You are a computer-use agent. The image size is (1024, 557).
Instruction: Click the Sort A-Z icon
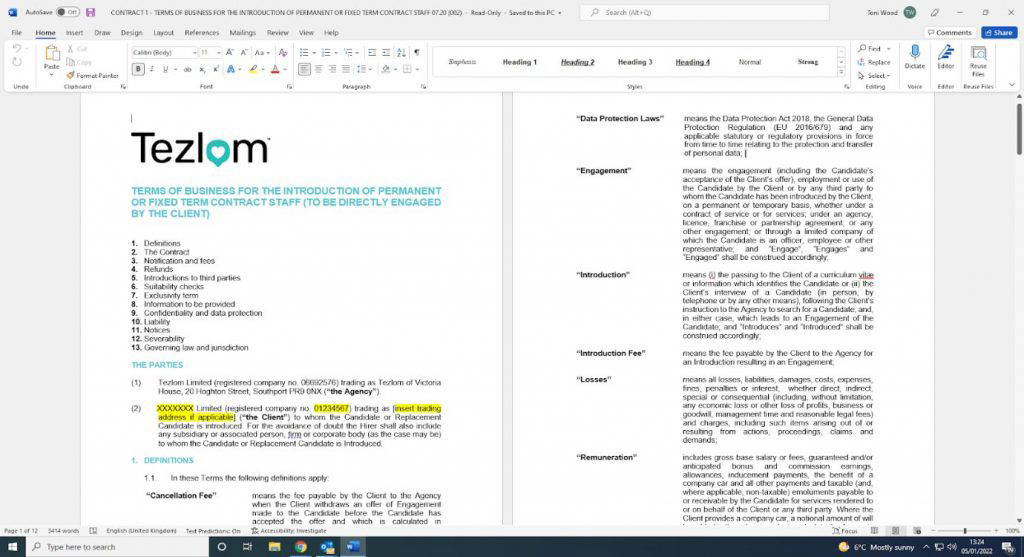tap(400, 52)
